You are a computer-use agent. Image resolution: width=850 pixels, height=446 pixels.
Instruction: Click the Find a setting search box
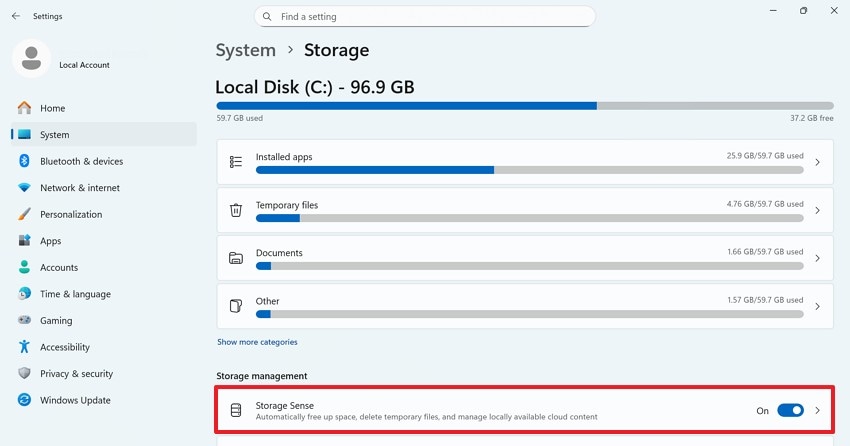(430, 17)
